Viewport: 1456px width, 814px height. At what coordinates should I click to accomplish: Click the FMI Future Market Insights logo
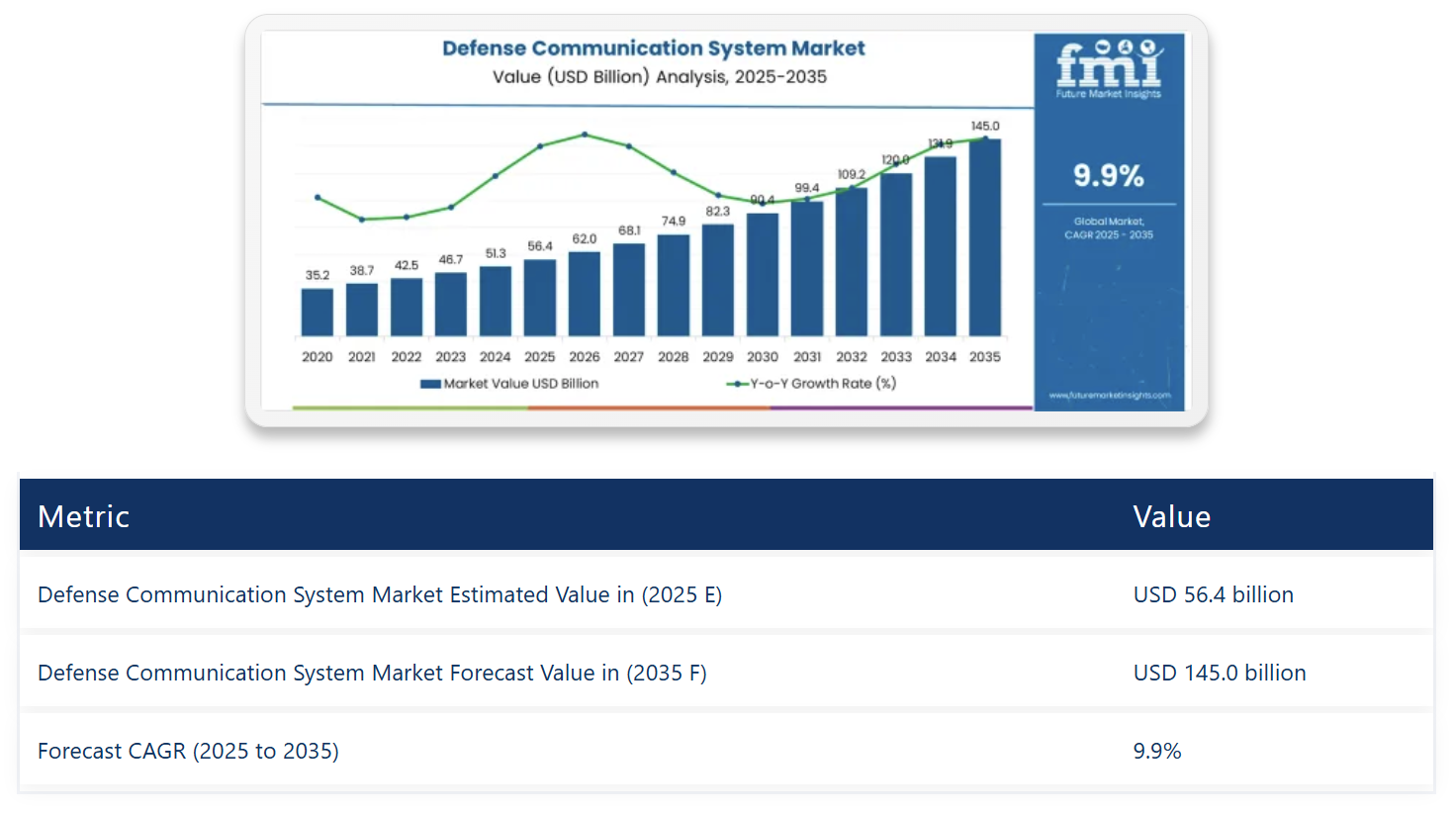(x=1108, y=69)
